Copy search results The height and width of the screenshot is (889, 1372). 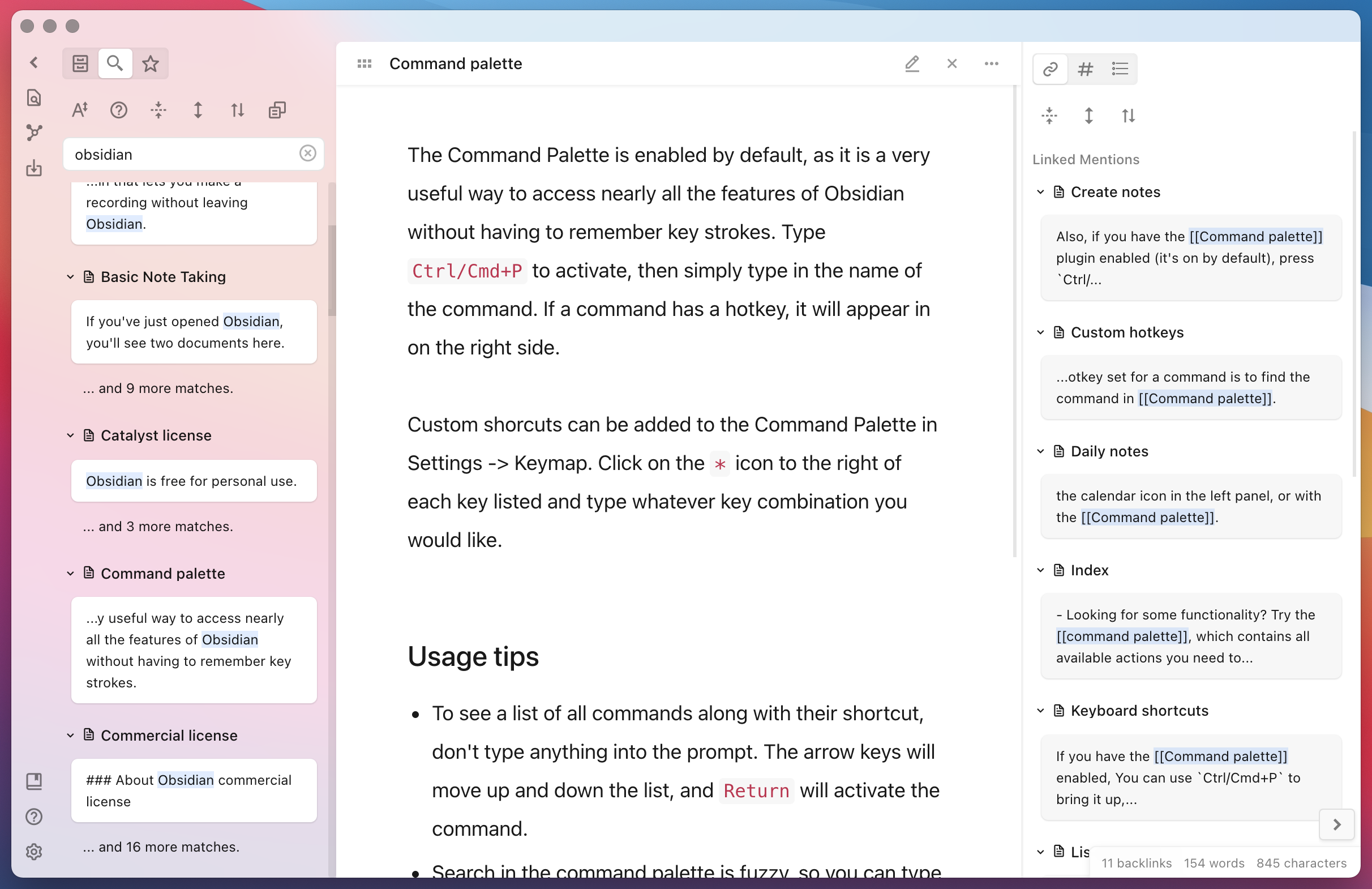point(277,109)
